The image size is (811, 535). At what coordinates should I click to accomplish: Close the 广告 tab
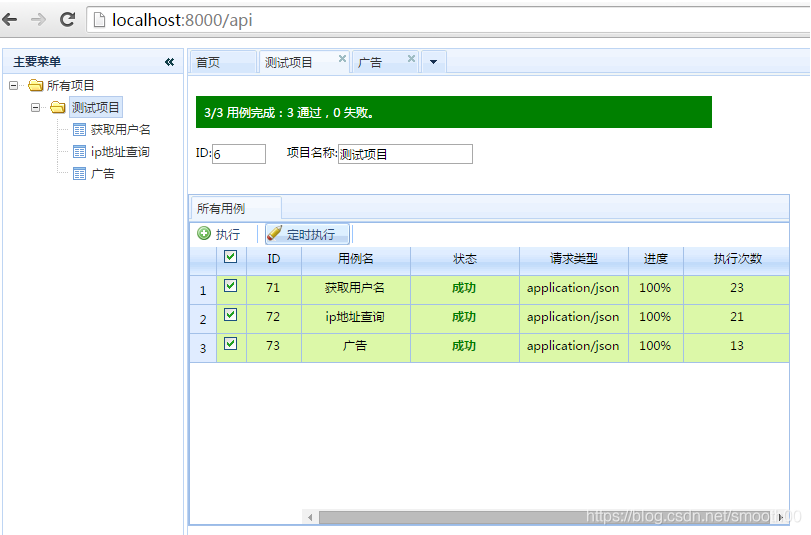coord(411,58)
